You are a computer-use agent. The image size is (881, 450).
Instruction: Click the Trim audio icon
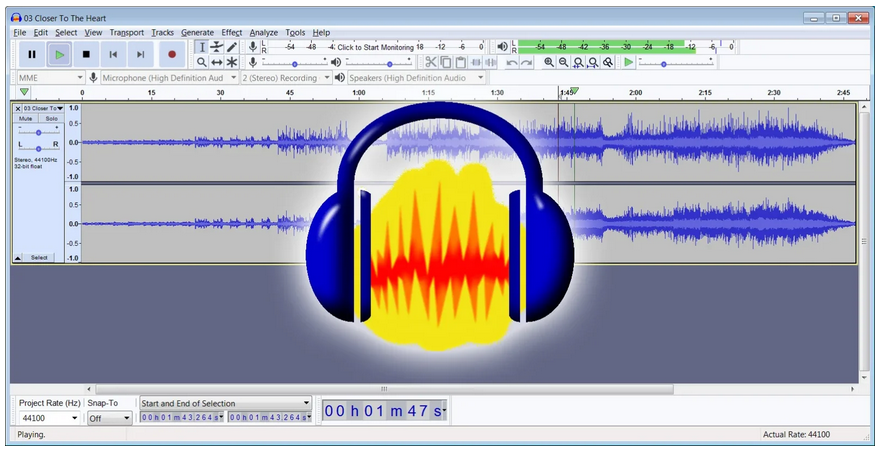click(476, 62)
